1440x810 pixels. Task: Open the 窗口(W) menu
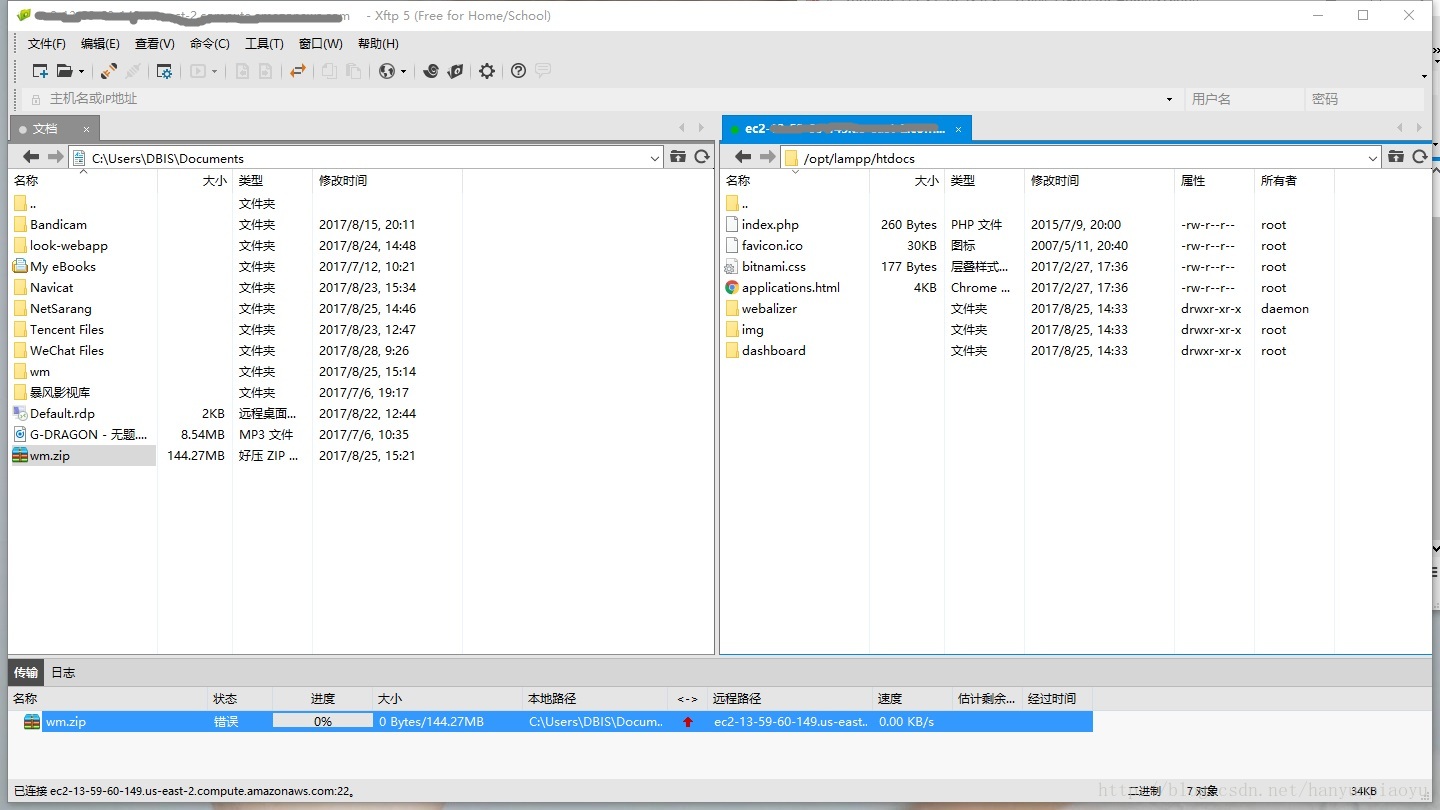click(321, 43)
